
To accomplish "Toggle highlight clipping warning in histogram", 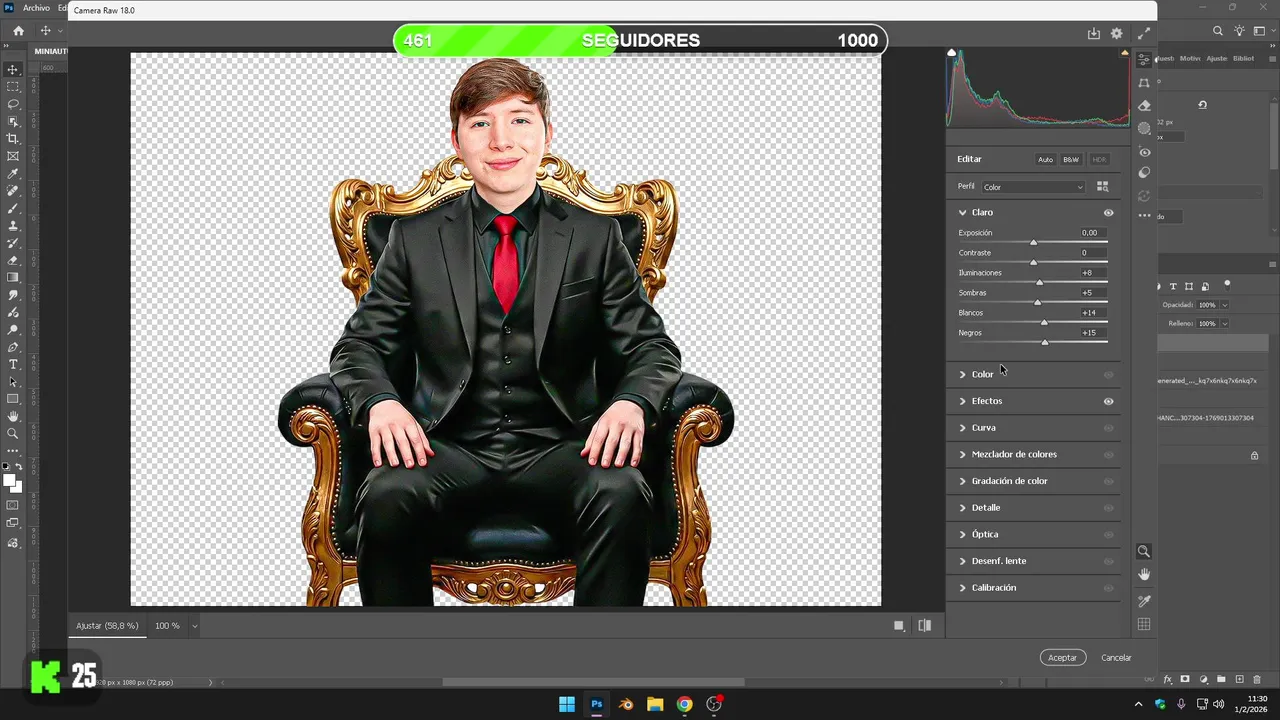I will tap(1125, 53).
